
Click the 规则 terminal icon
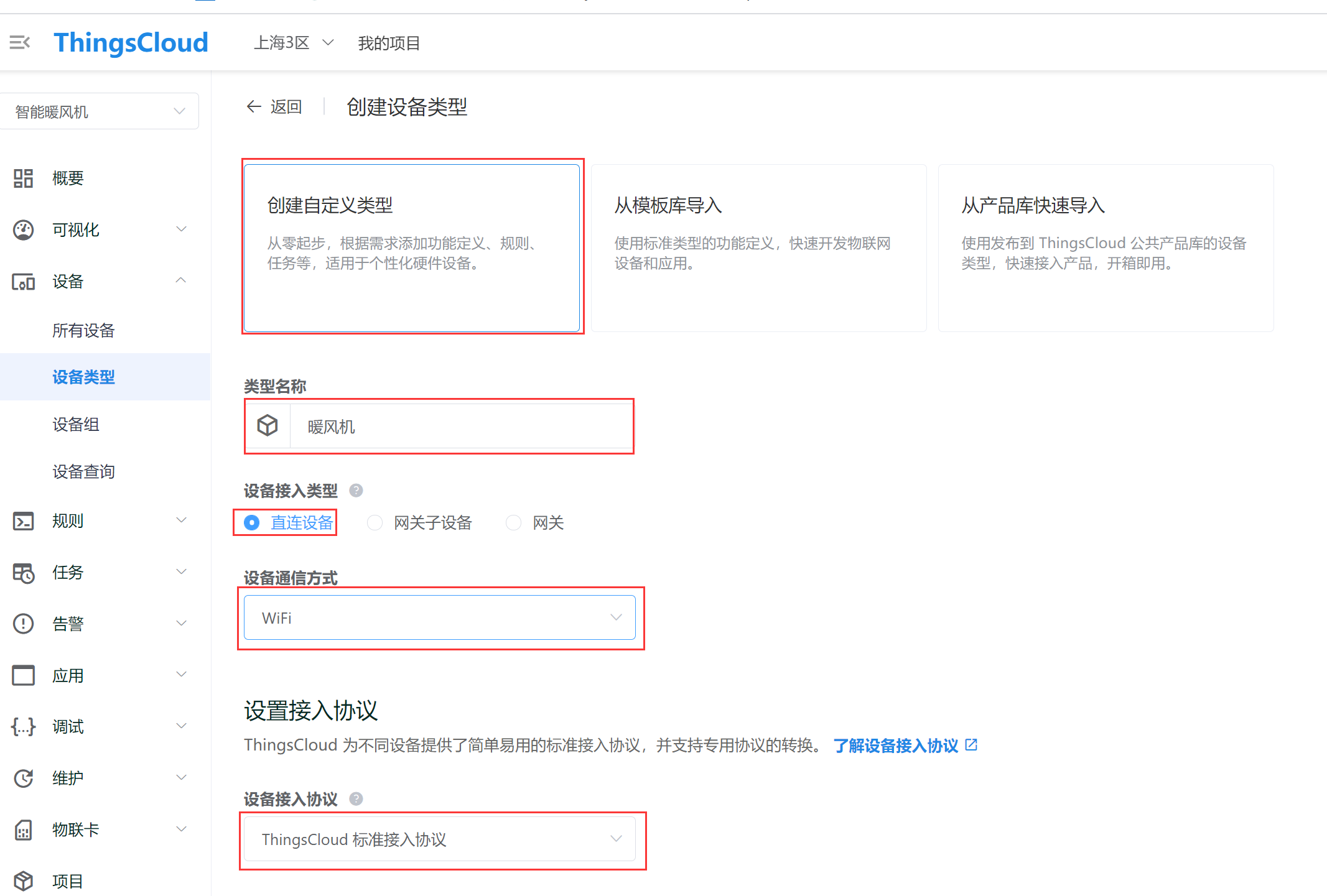24,521
